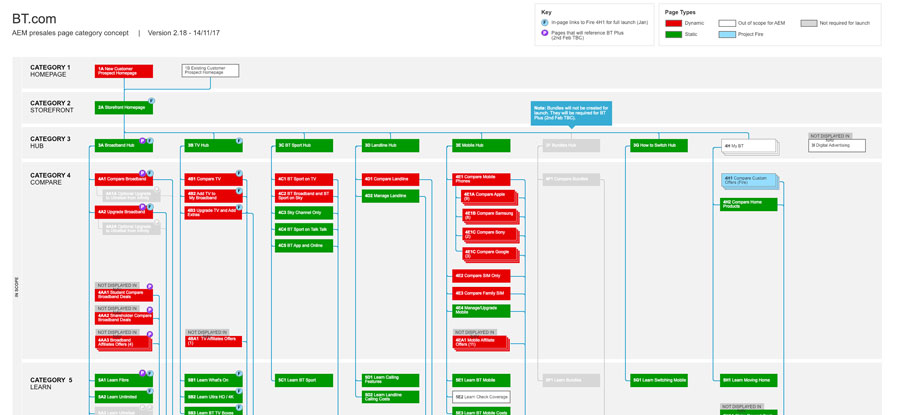Click the blue Bundles note callout
This screenshot has width=900, height=415.
570,113
